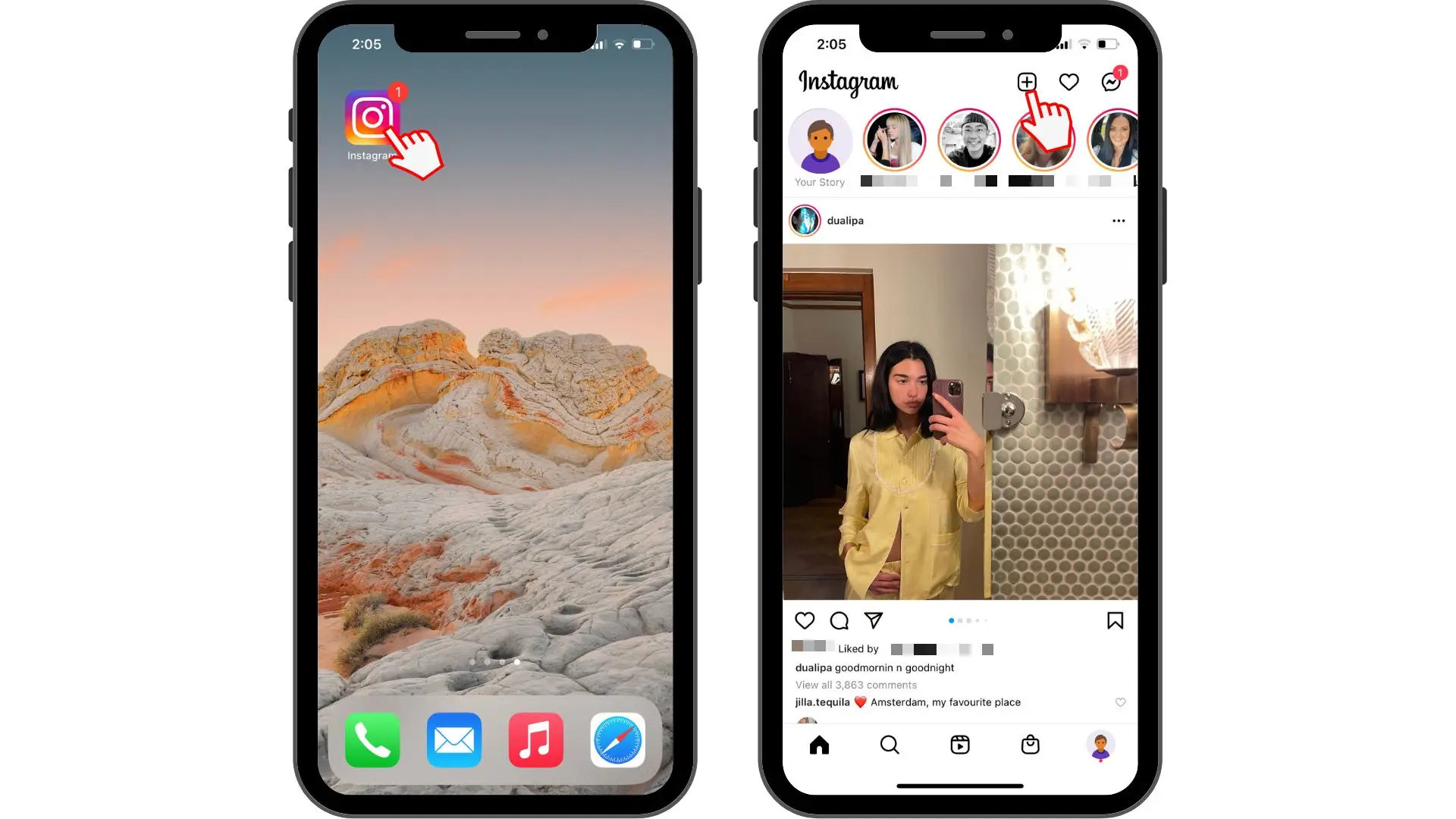Tap the Messenger icon top right
1456x819 pixels.
click(1111, 82)
